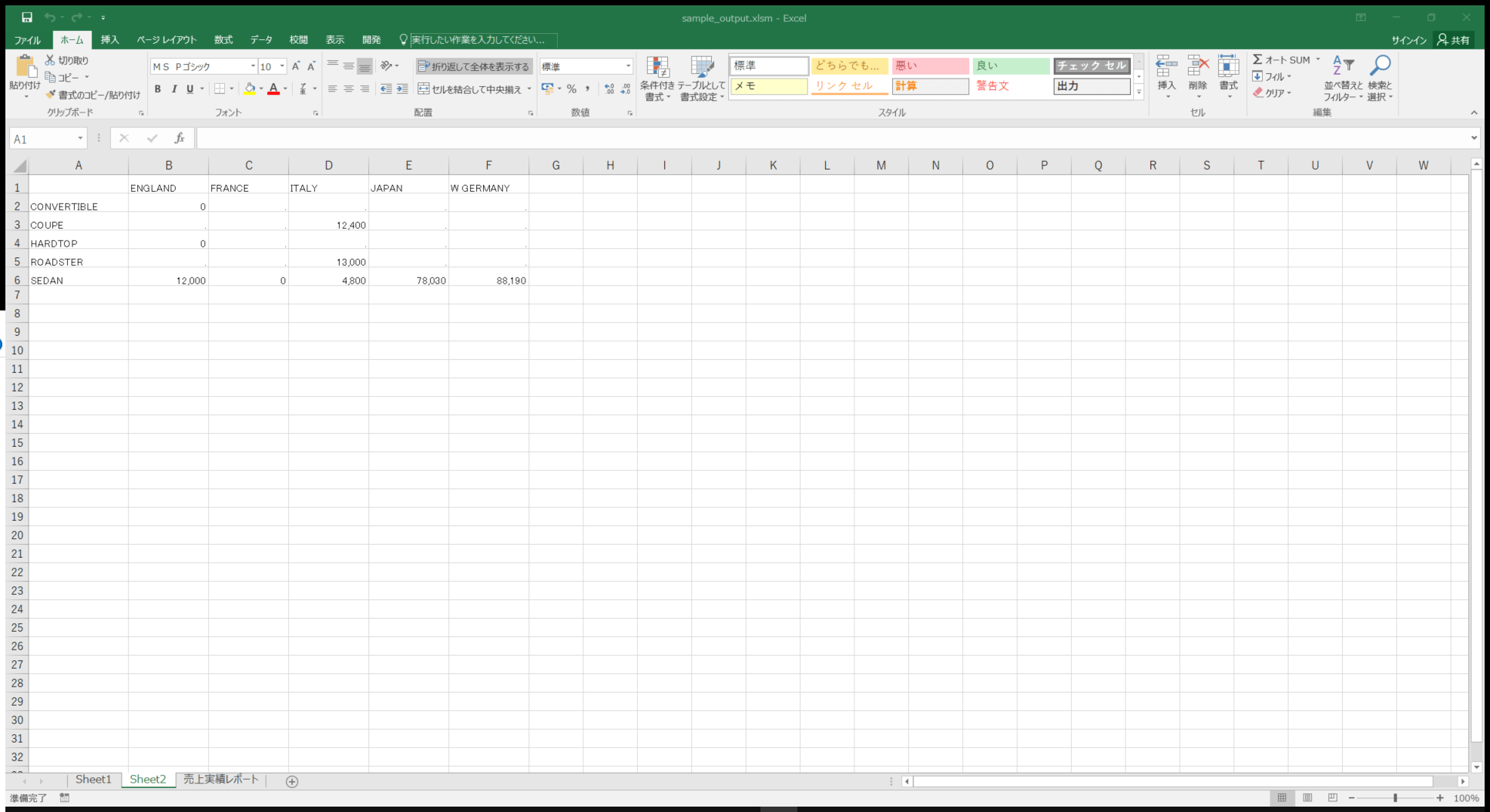Viewport: 1490px width, 812px height.
Task: Expand the formula bar
Action: point(1474,138)
